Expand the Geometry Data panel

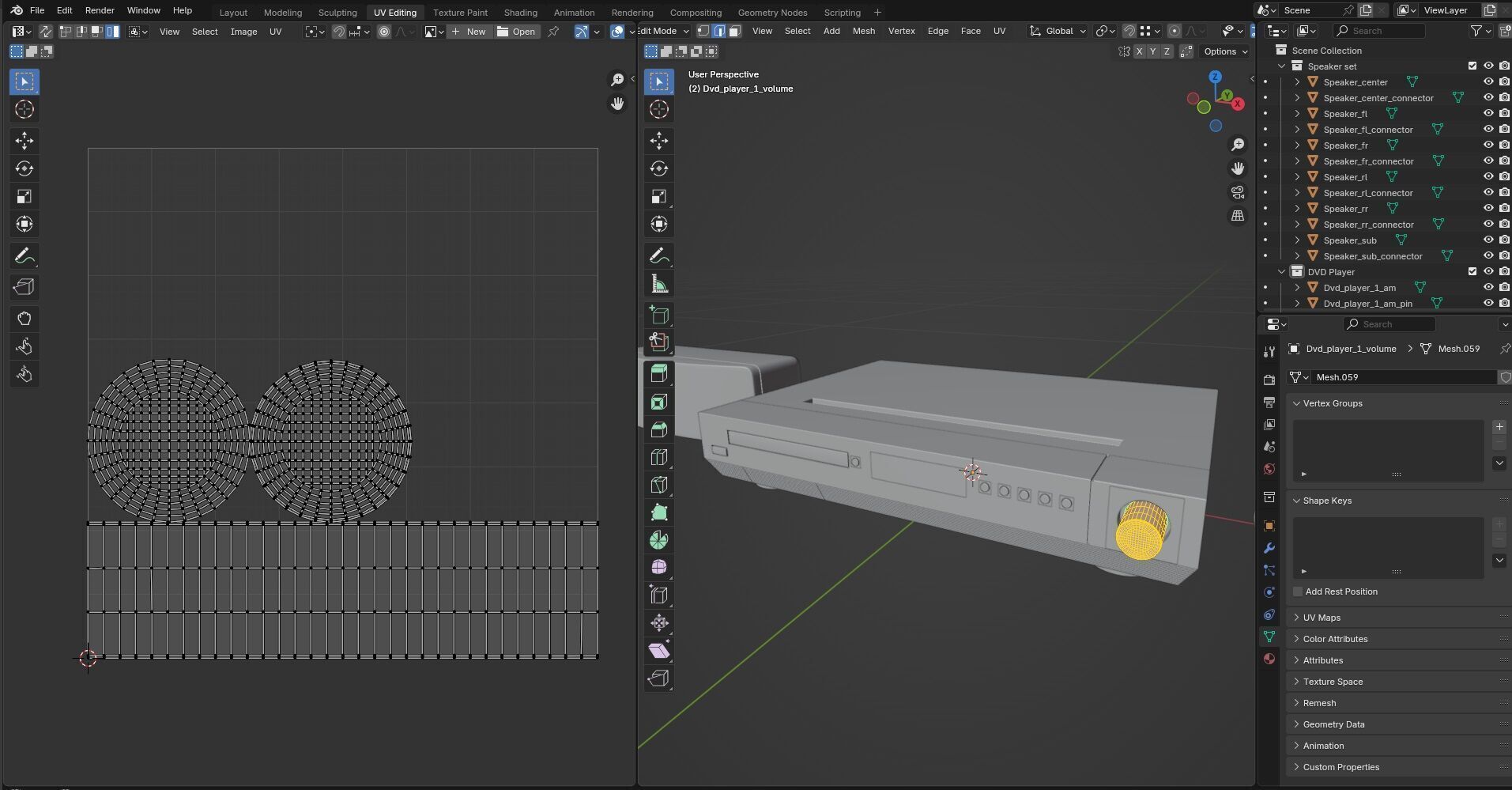point(1333,724)
